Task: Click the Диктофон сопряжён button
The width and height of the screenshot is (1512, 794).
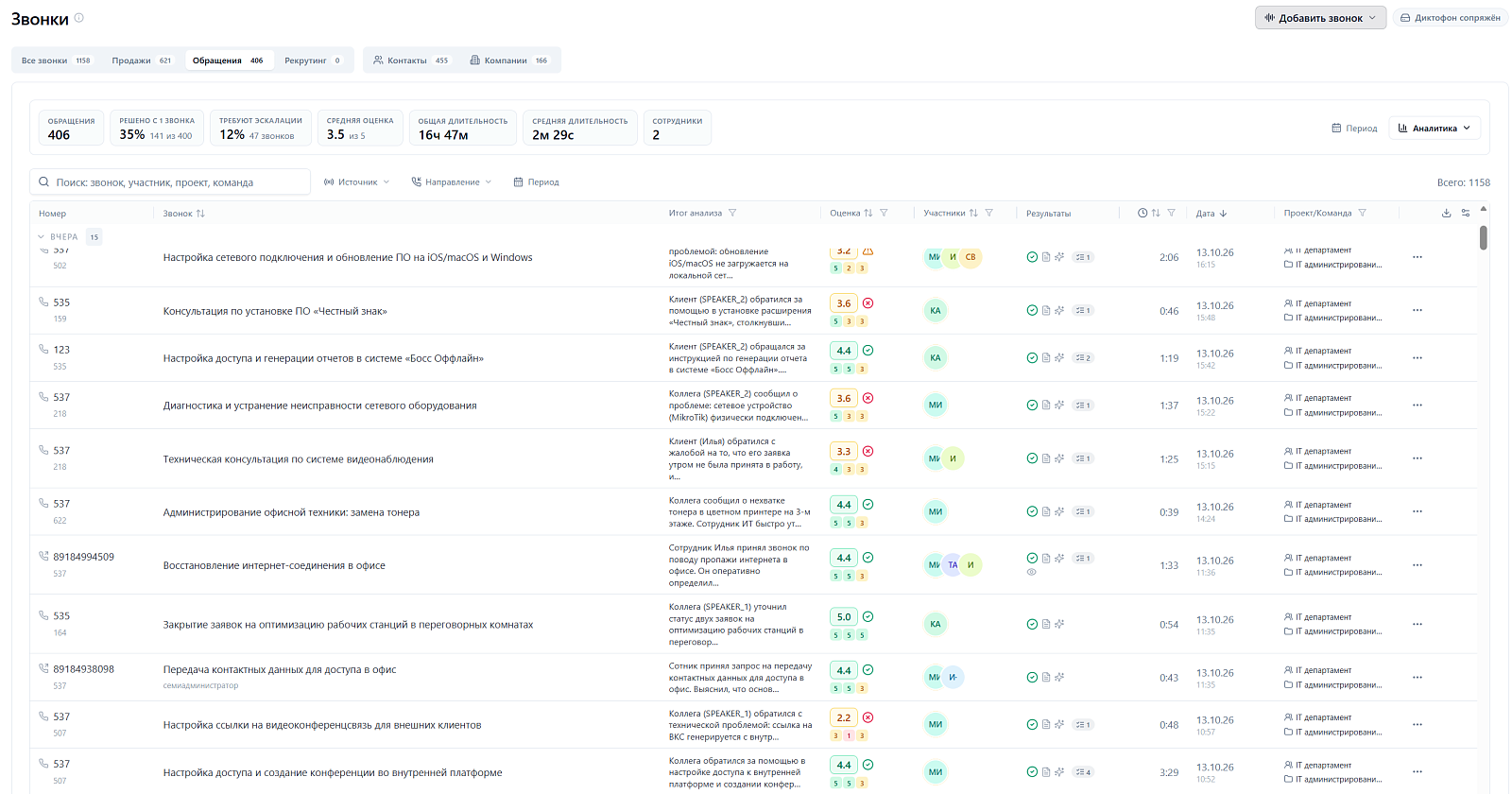Action: 1451,18
